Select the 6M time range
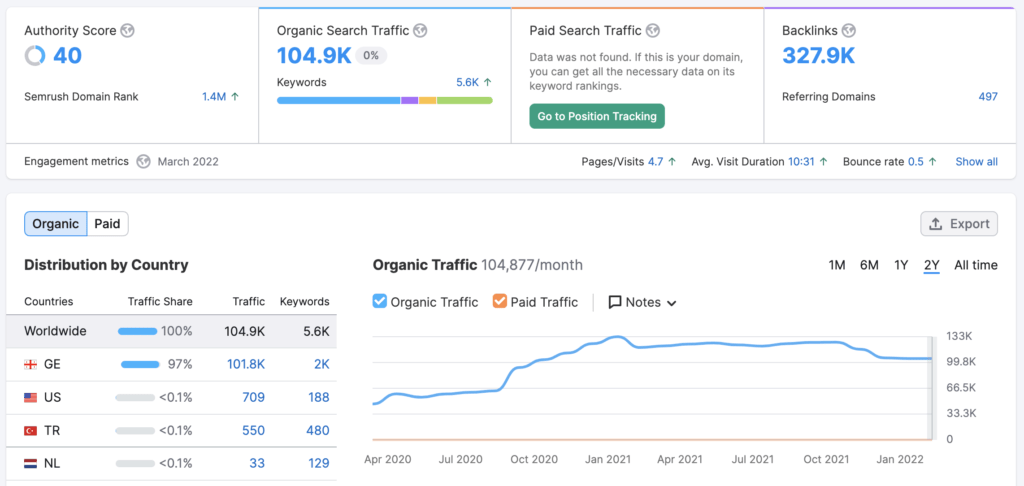The image size is (1024, 486). coord(869,265)
